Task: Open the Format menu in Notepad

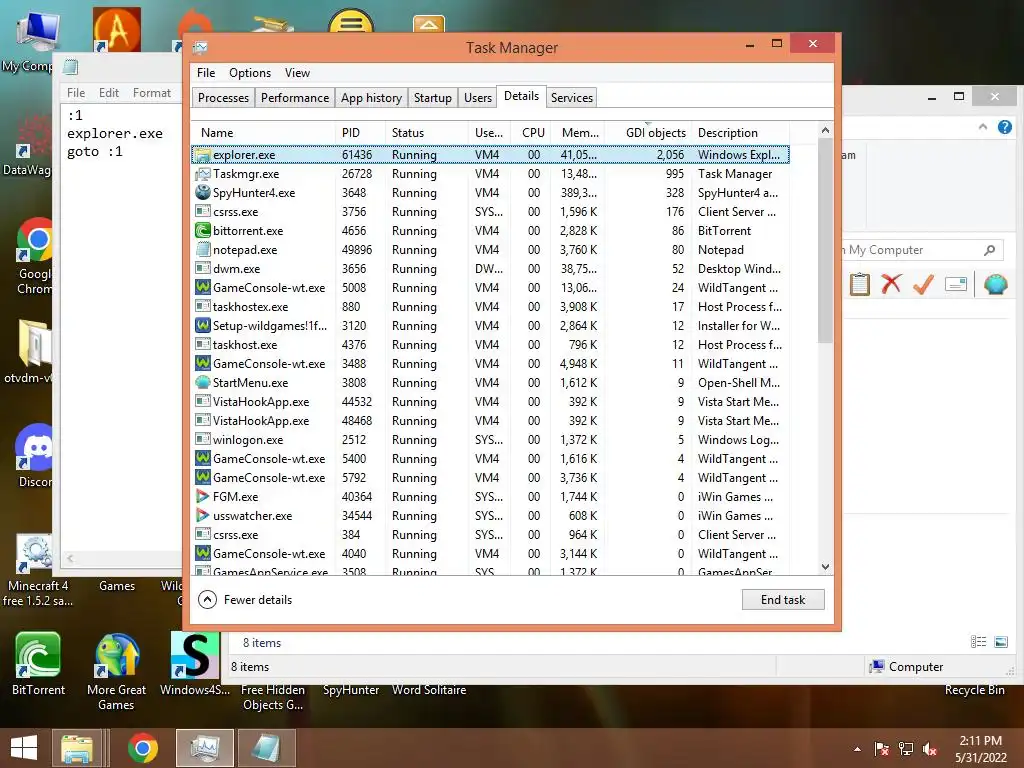Action: coord(152,93)
